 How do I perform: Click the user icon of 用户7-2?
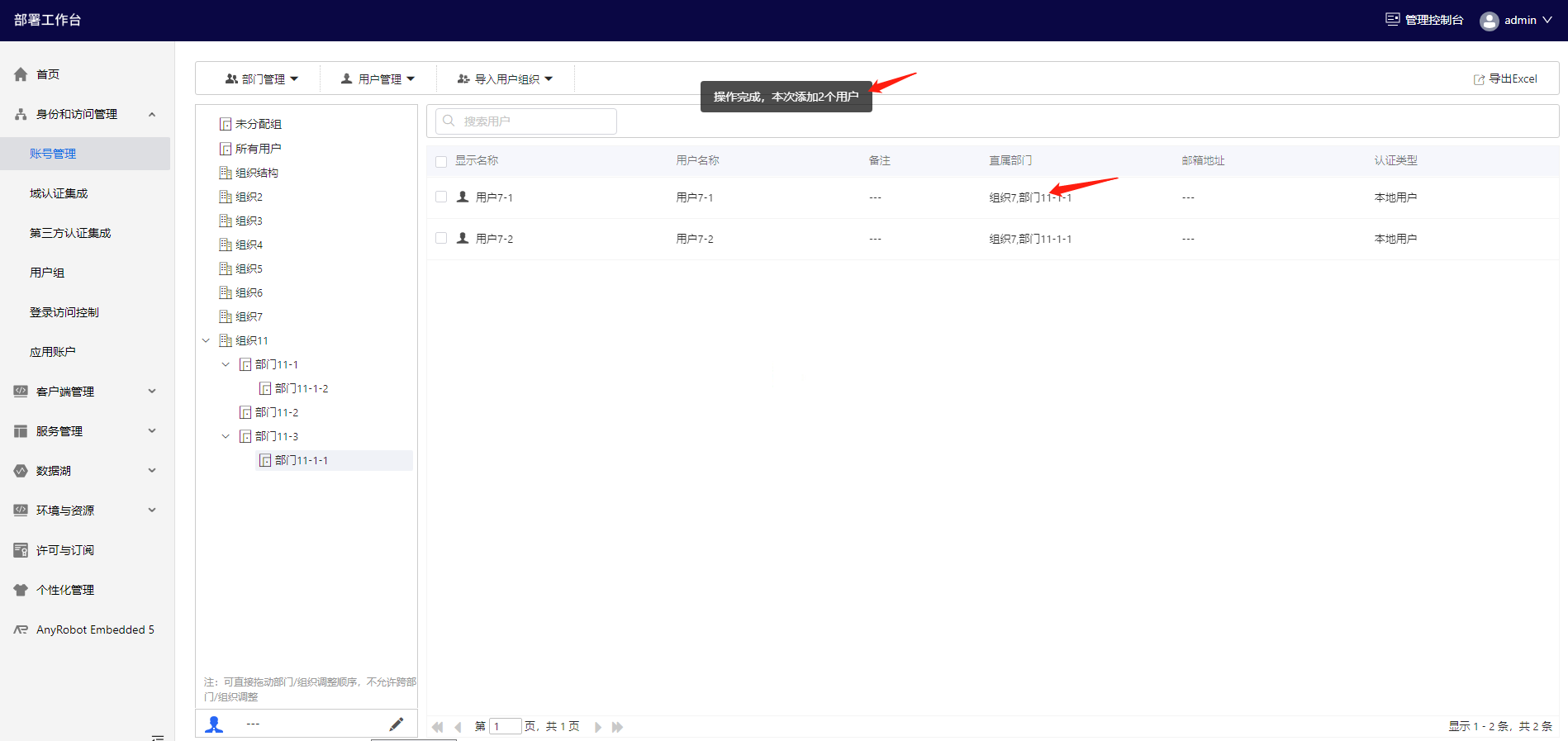(463, 238)
